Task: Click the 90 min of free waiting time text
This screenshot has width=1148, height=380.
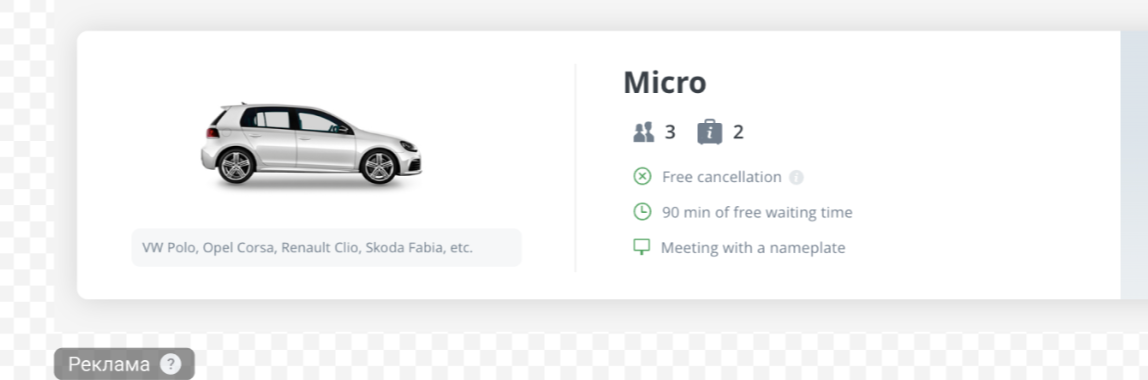Action: (x=757, y=213)
